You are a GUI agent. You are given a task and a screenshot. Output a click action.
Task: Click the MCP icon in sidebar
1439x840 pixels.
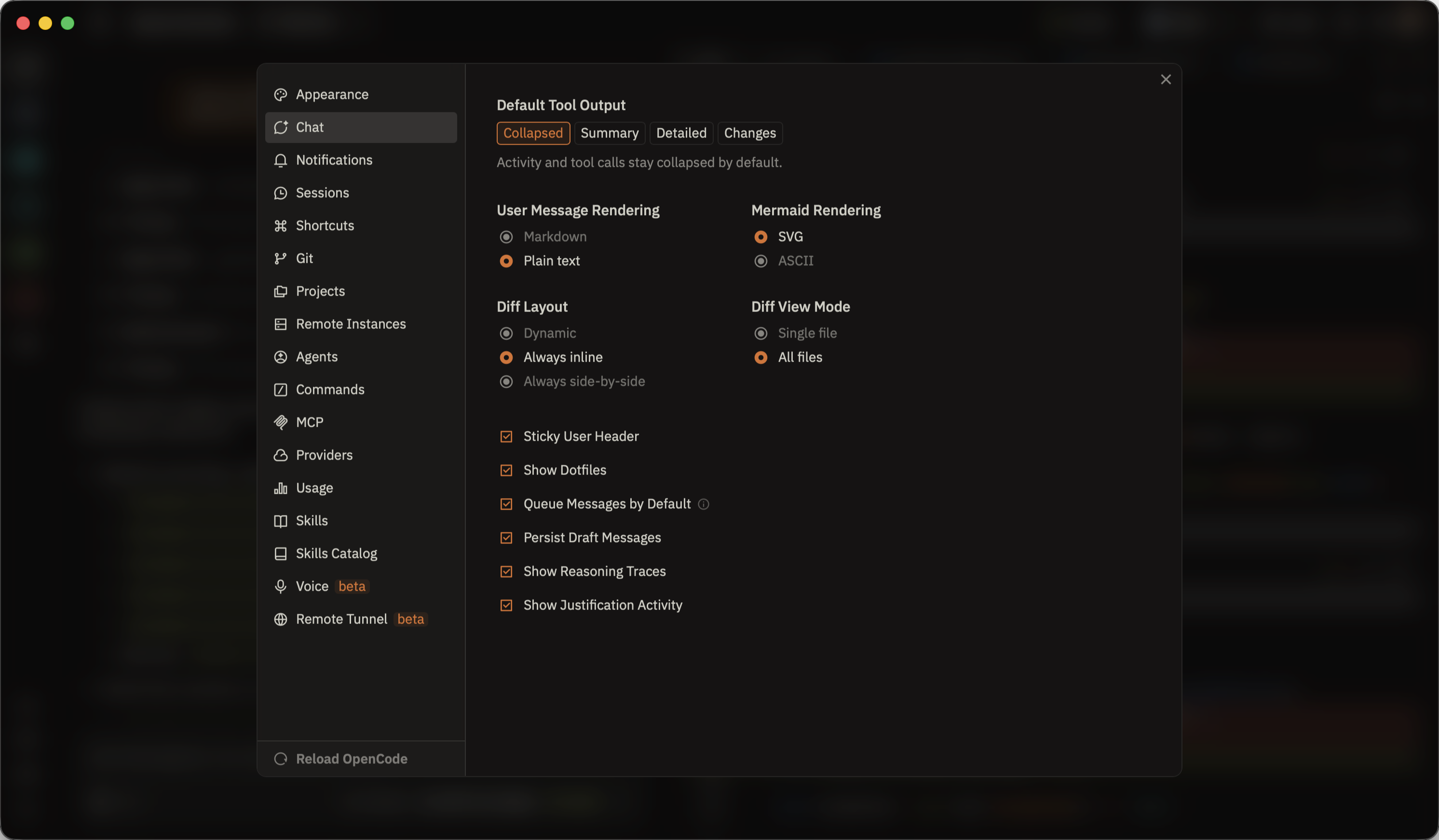280,422
